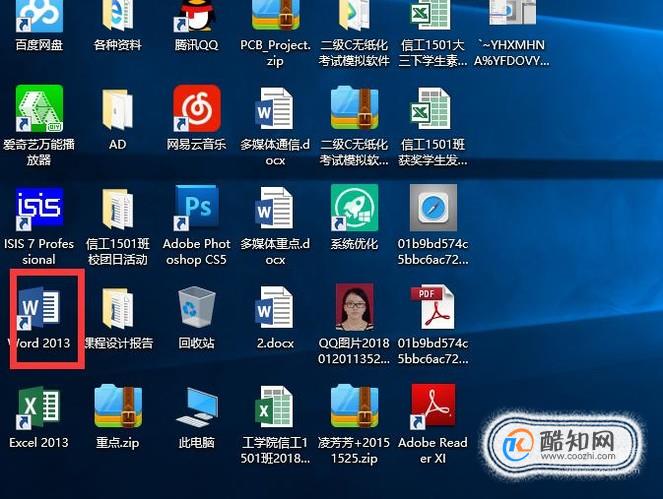Select the `~YHXMHNA%YFDOVY... file icon
This screenshot has height=499, width=663.
click(512, 14)
